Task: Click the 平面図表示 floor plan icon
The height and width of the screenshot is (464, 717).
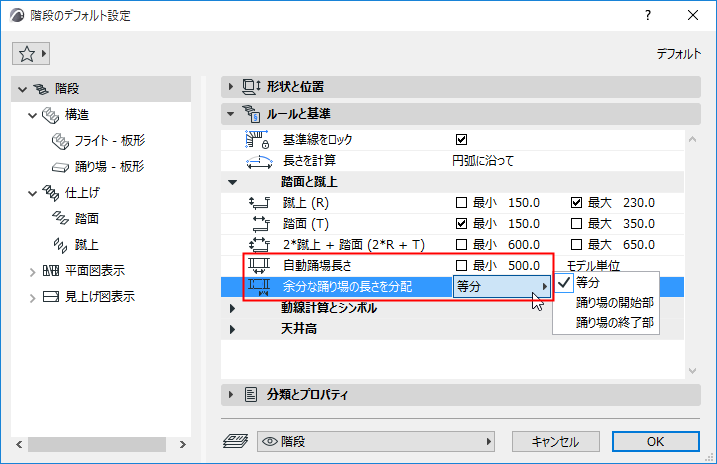Action: [x=50, y=271]
